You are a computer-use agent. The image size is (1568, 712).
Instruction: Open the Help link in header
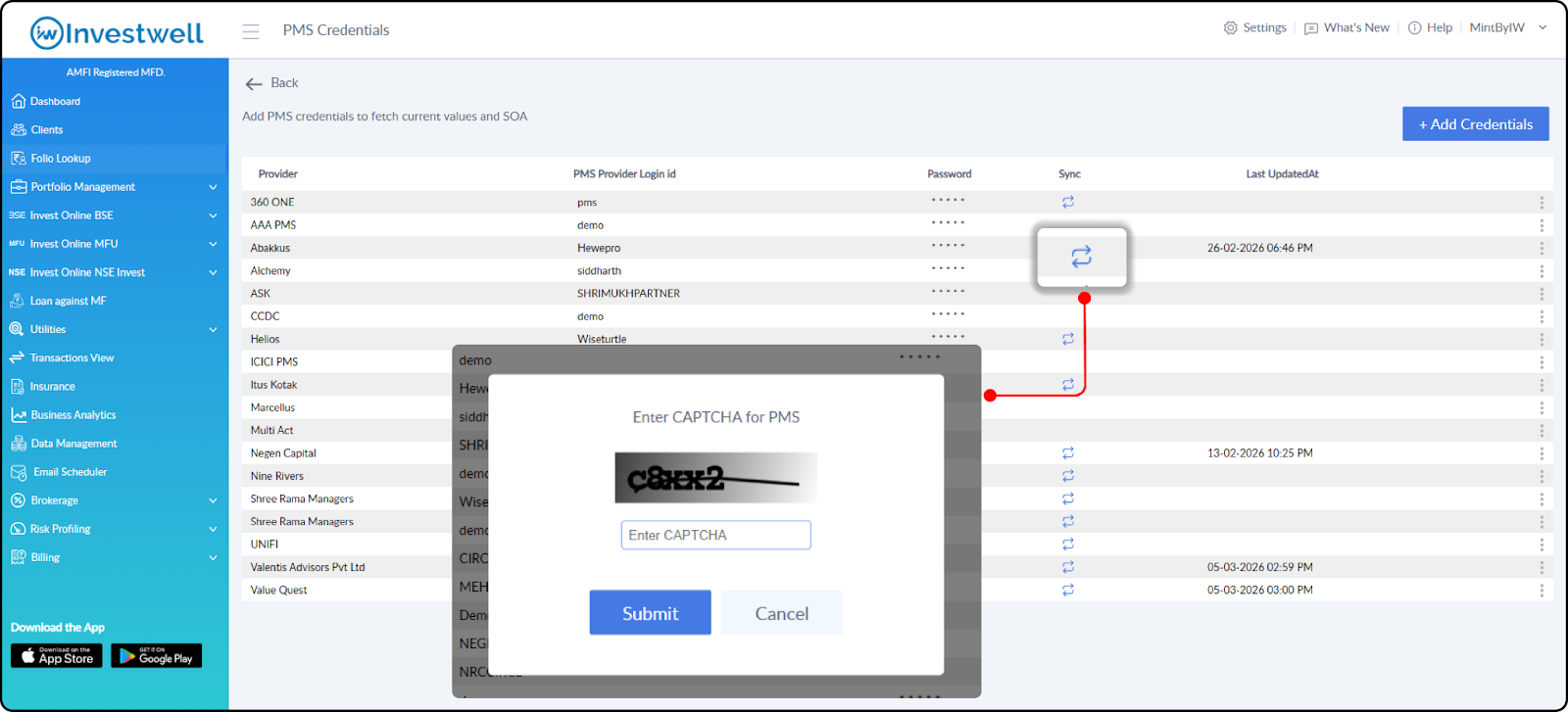(x=1430, y=27)
